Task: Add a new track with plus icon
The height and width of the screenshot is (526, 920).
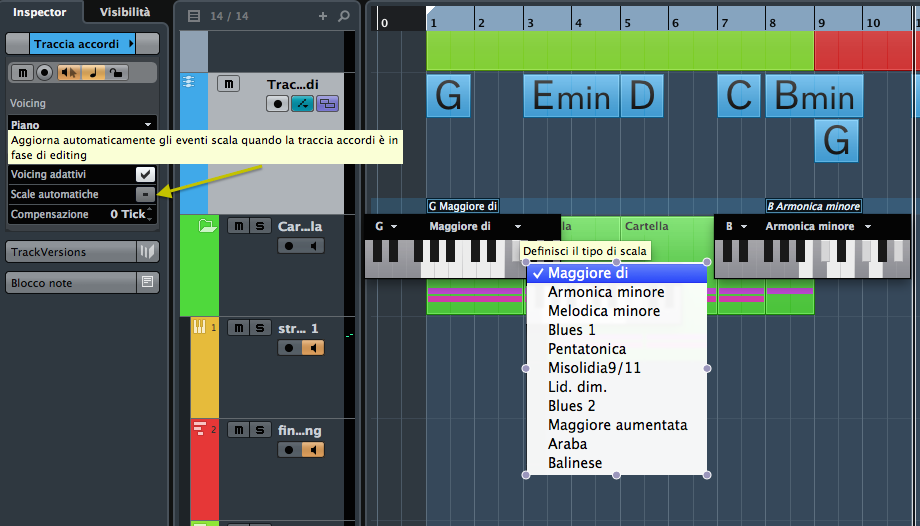Action: pyautogui.click(x=323, y=16)
